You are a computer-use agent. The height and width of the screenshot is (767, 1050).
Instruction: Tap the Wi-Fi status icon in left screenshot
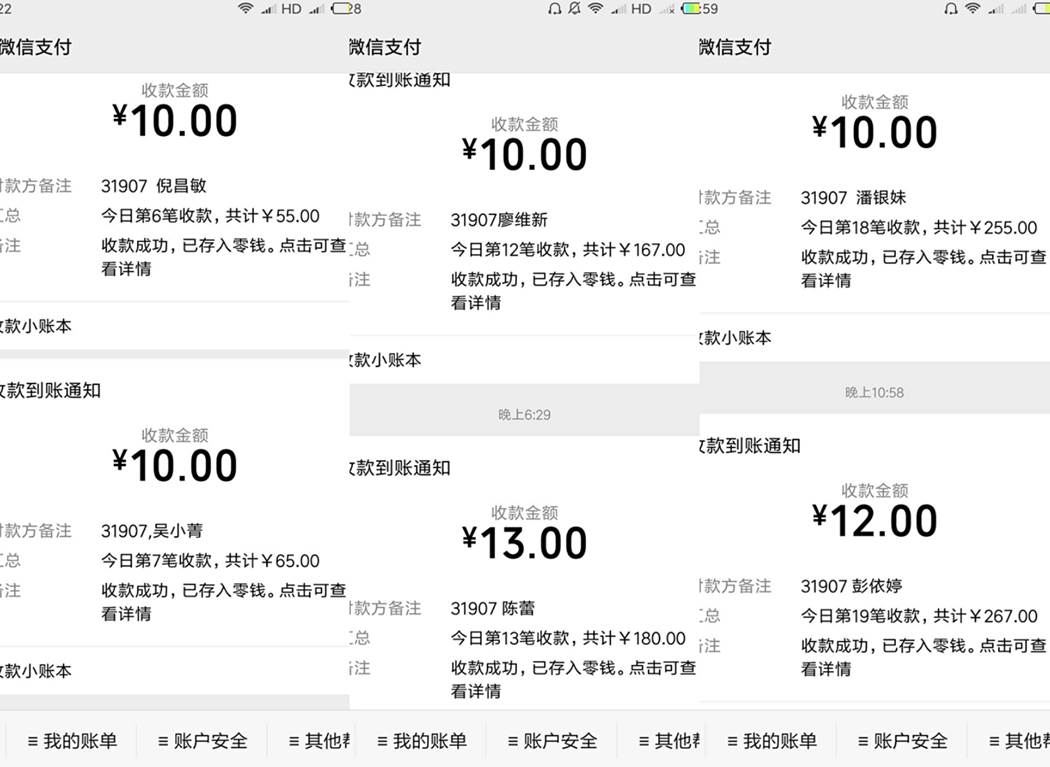(246, 8)
